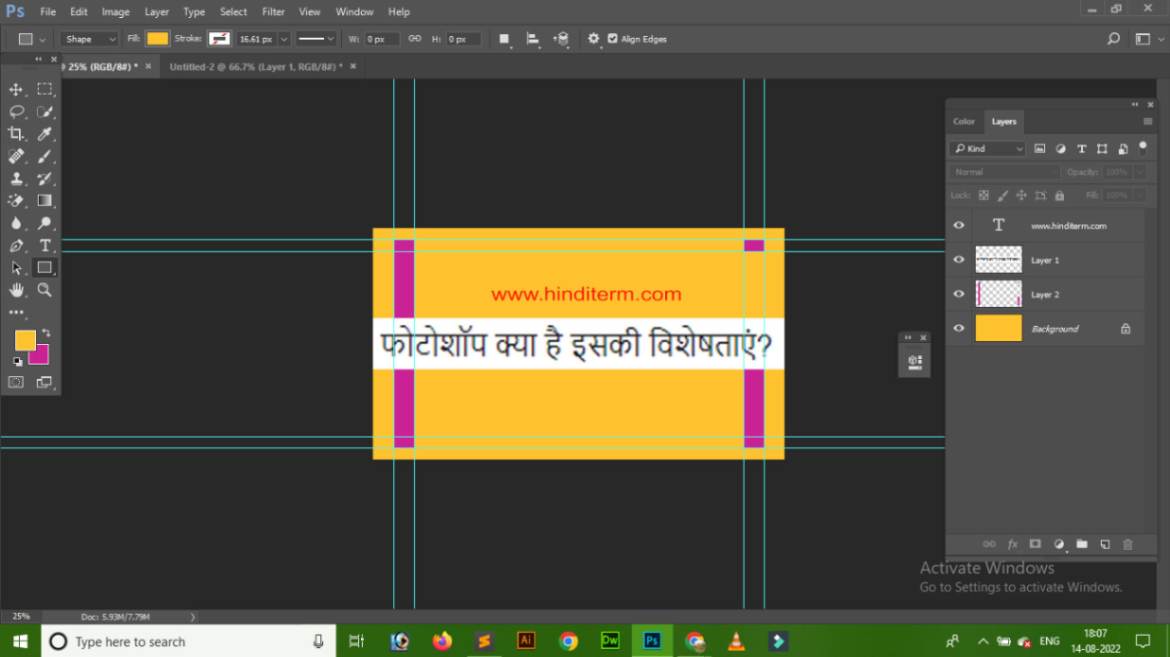Screen dimensions: 1170x657
Task: Pick the Lasso tool
Action: 15,112
